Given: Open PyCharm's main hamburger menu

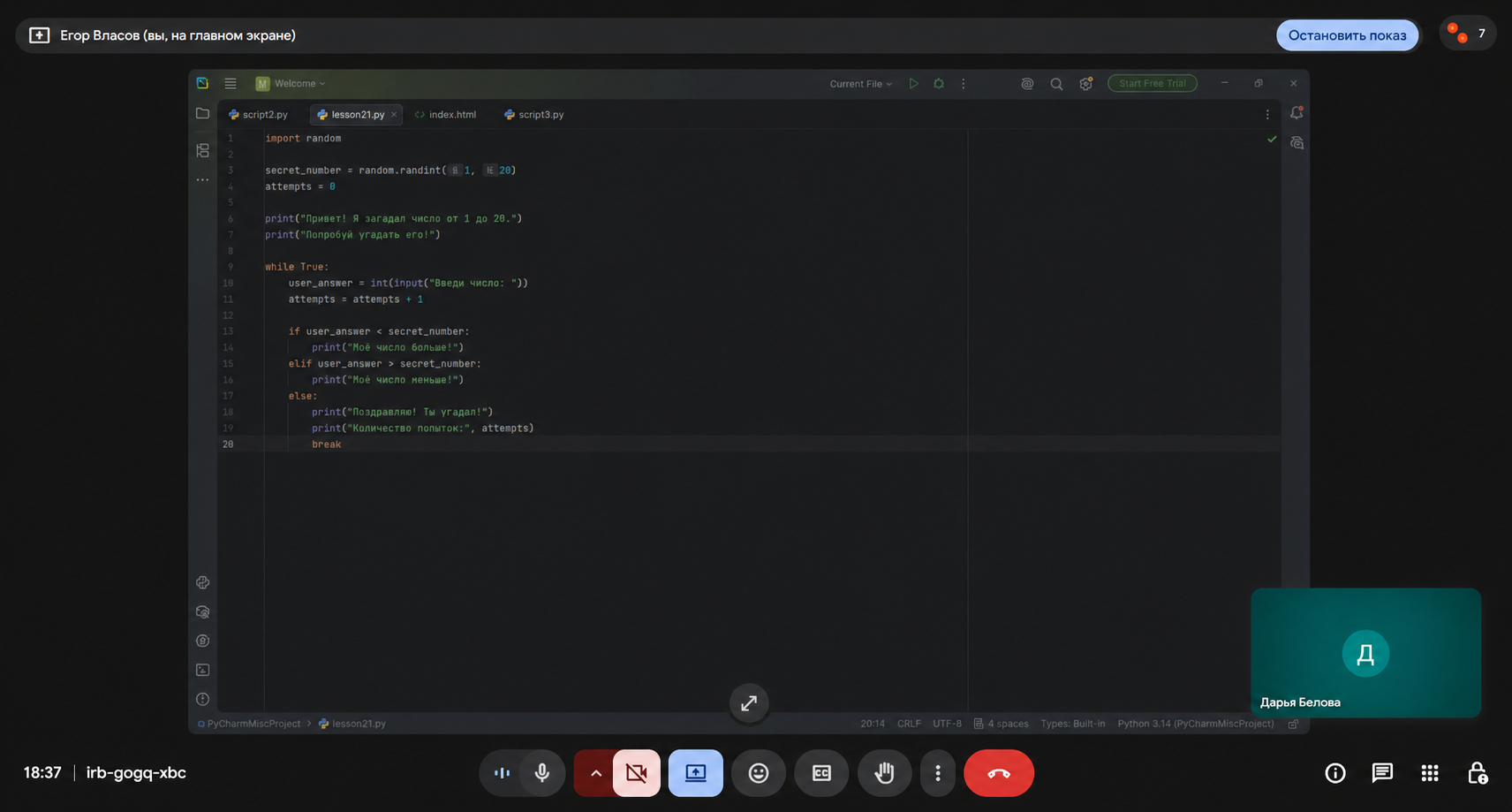Looking at the screenshot, I should pyautogui.click(x=231, y=83).
